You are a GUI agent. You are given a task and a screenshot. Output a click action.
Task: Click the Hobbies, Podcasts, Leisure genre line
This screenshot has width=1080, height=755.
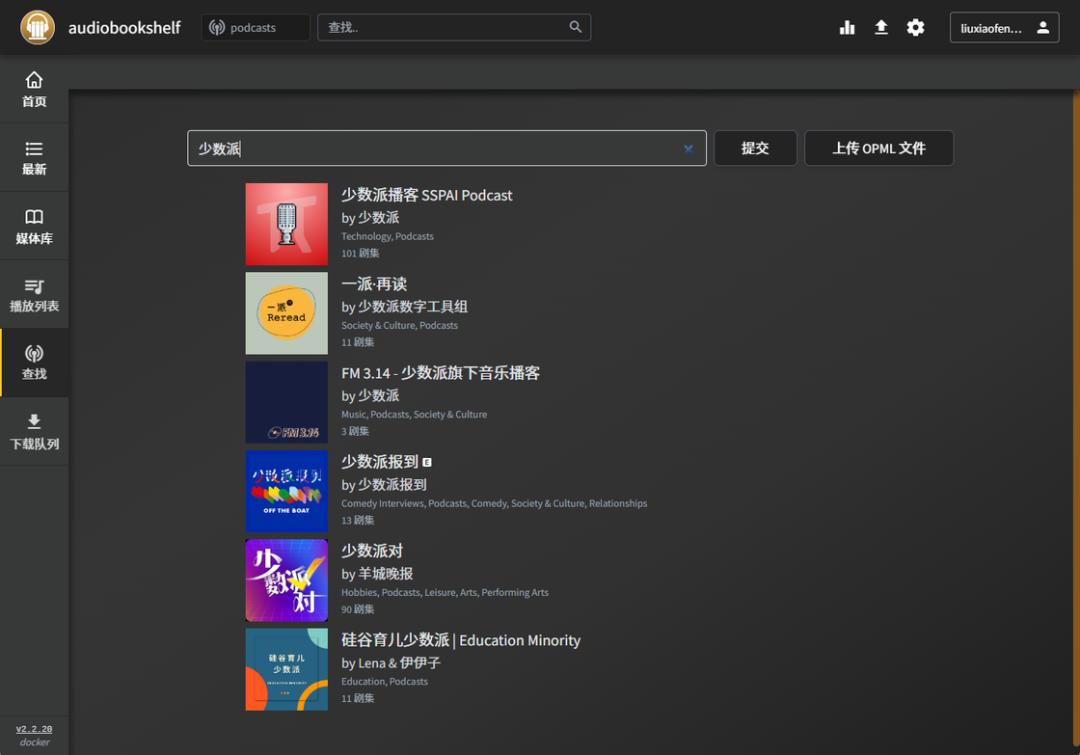point(445,592)
